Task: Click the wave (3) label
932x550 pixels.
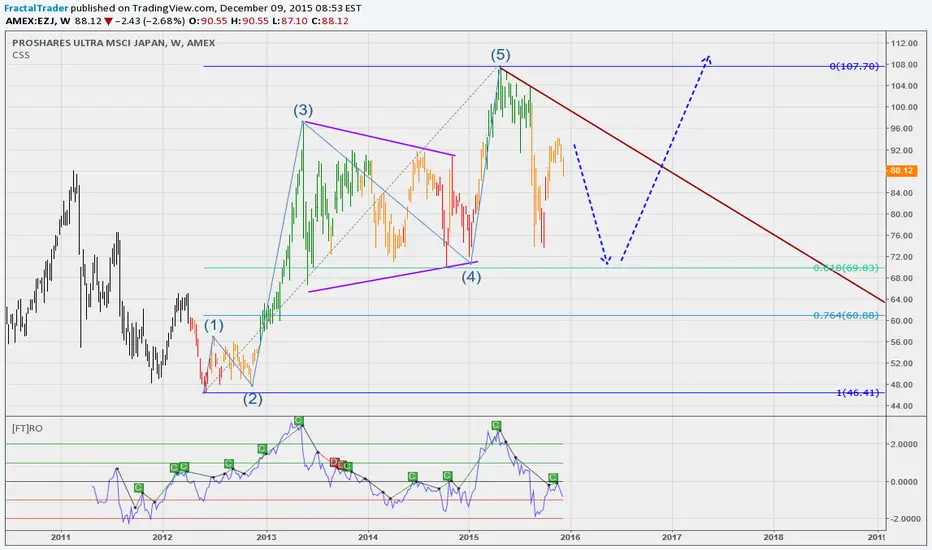Action: click(x=303, y=110)
